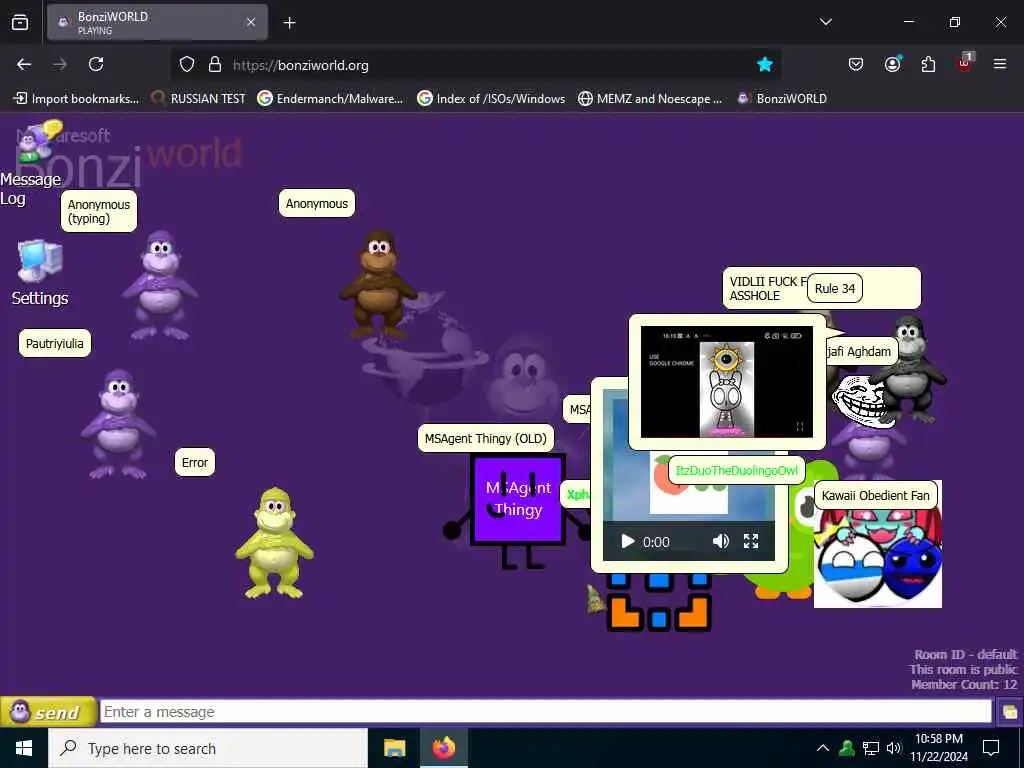This screenshot has width=1024, height=768.
Task: Click Pautriyiulia's purple Bonzi character
Action: click(x=118, y=424)
